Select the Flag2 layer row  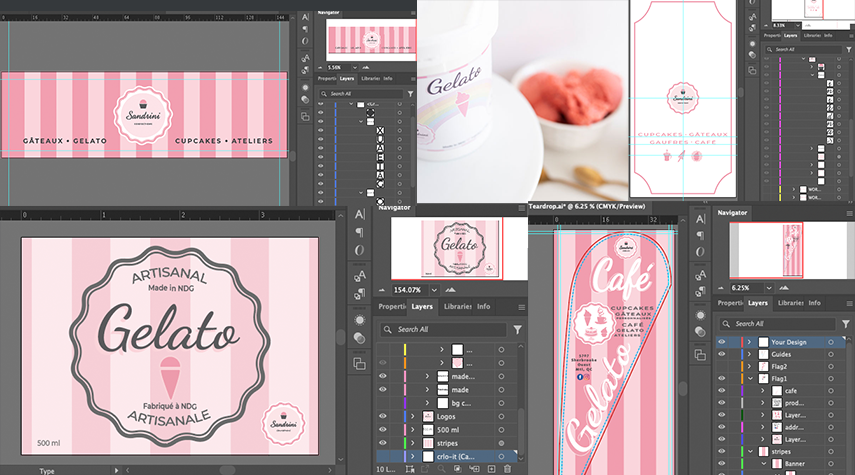[781, 366]
